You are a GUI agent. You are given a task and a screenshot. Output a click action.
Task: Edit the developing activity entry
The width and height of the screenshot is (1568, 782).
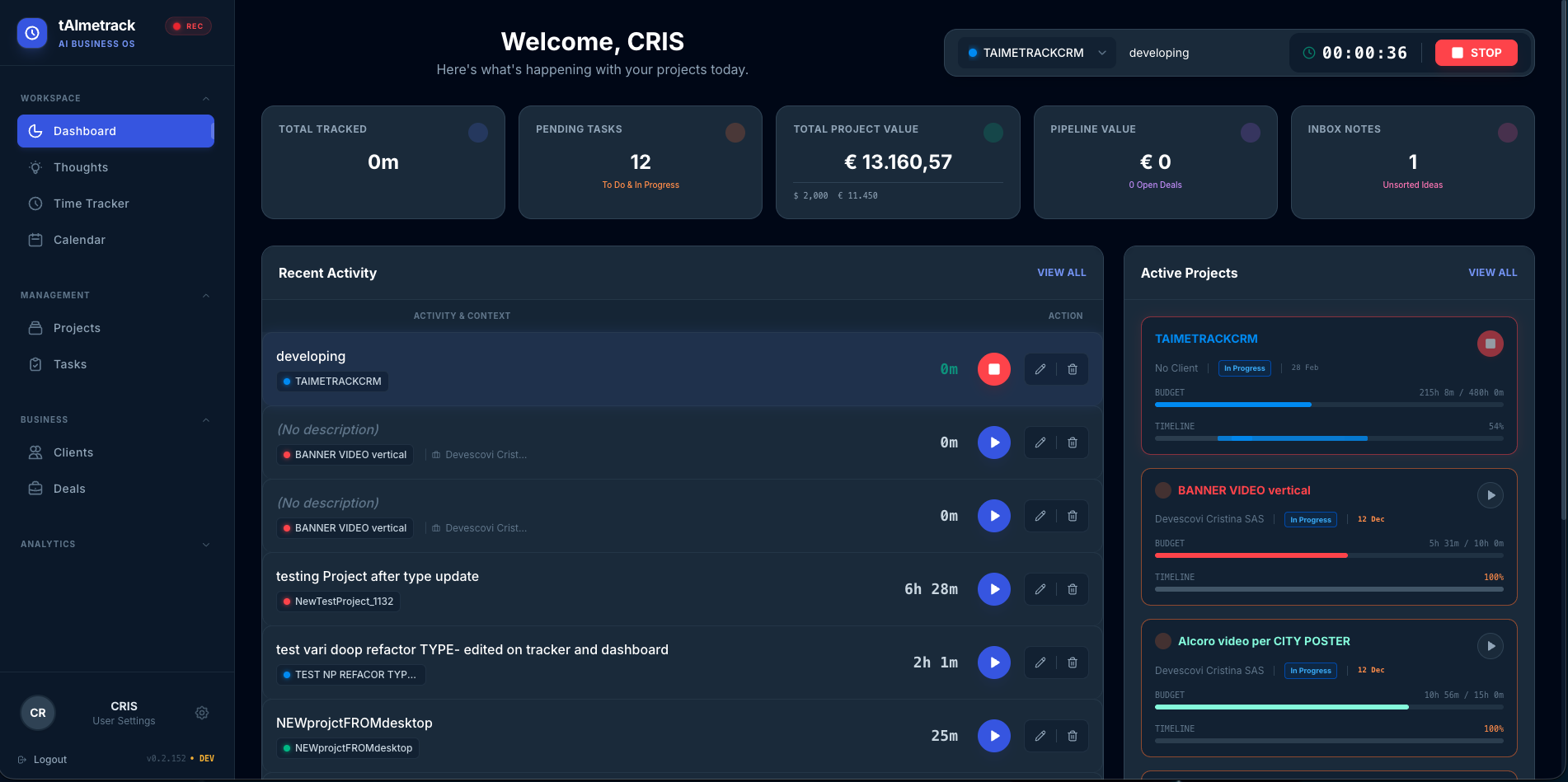1040,369
